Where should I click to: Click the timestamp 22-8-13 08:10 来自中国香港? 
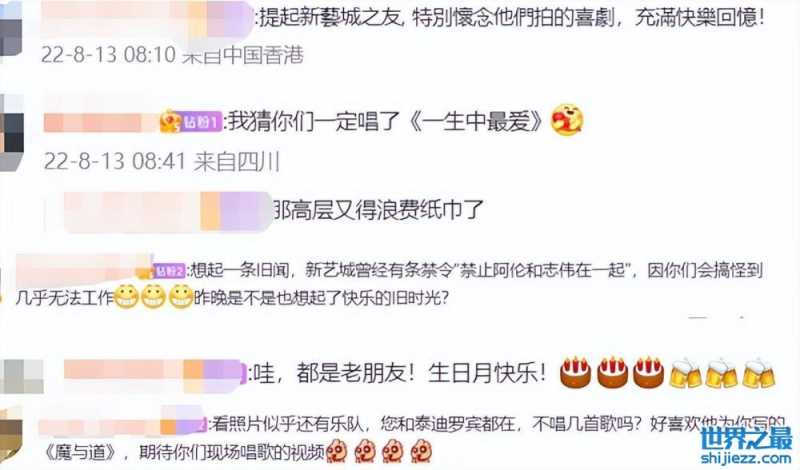coord(172,55)
